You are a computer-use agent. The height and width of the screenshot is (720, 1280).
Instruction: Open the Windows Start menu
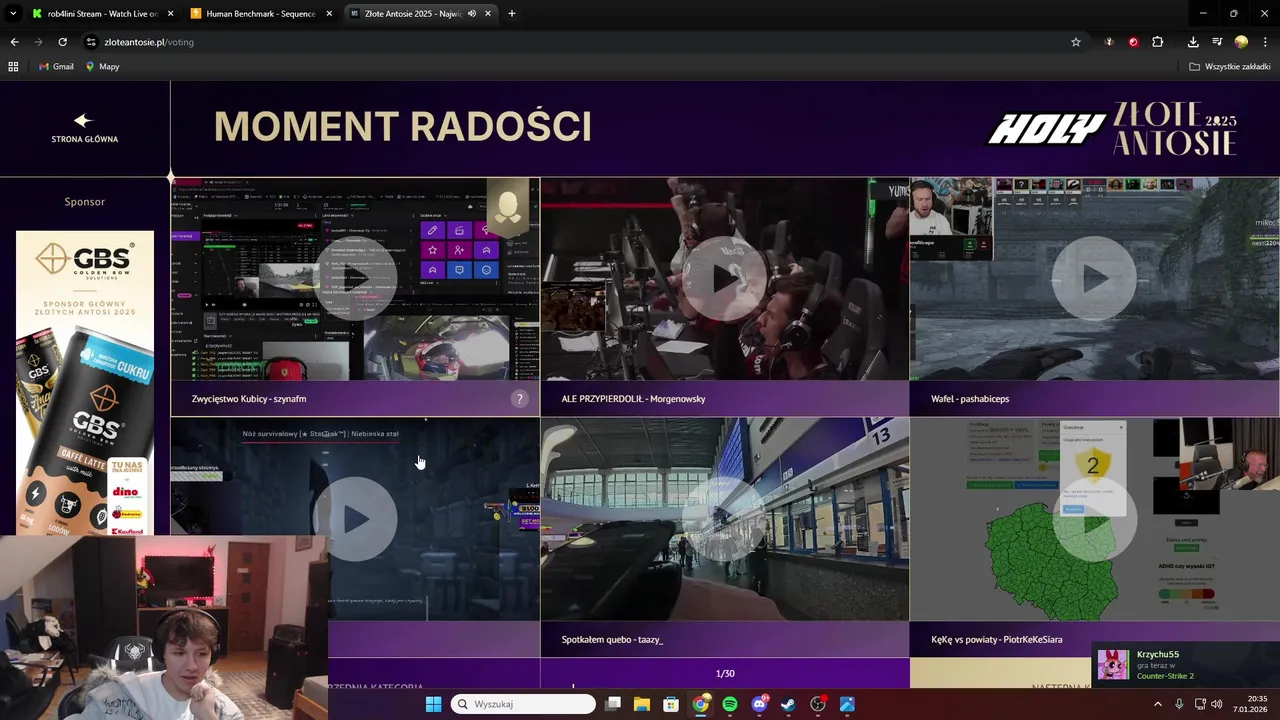pyautogui.click(x=433, y=704)
